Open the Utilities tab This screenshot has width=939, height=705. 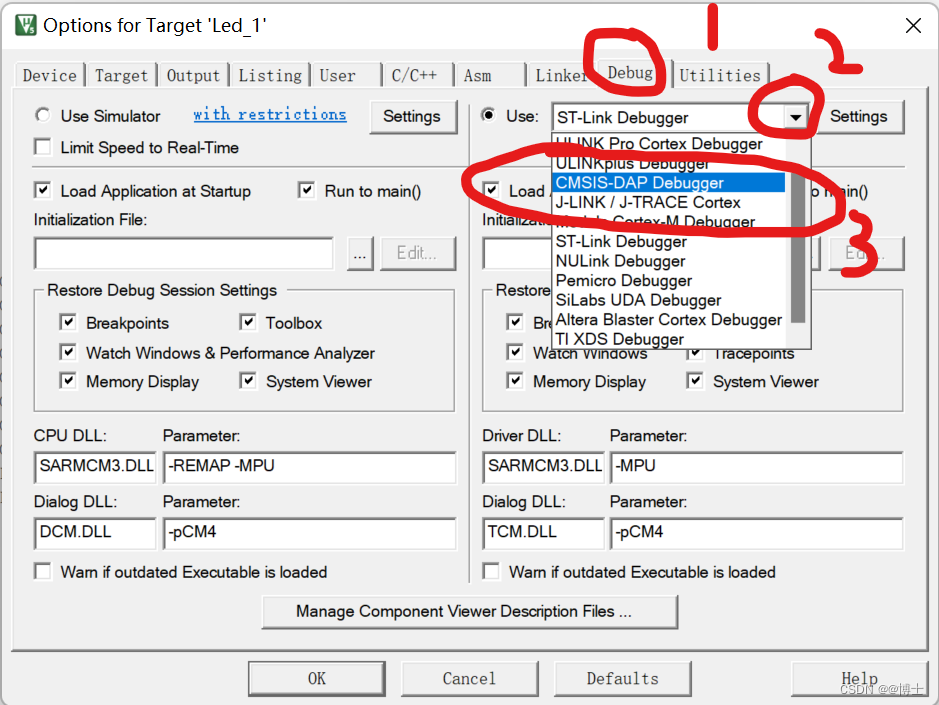click(x=720, y=75)
